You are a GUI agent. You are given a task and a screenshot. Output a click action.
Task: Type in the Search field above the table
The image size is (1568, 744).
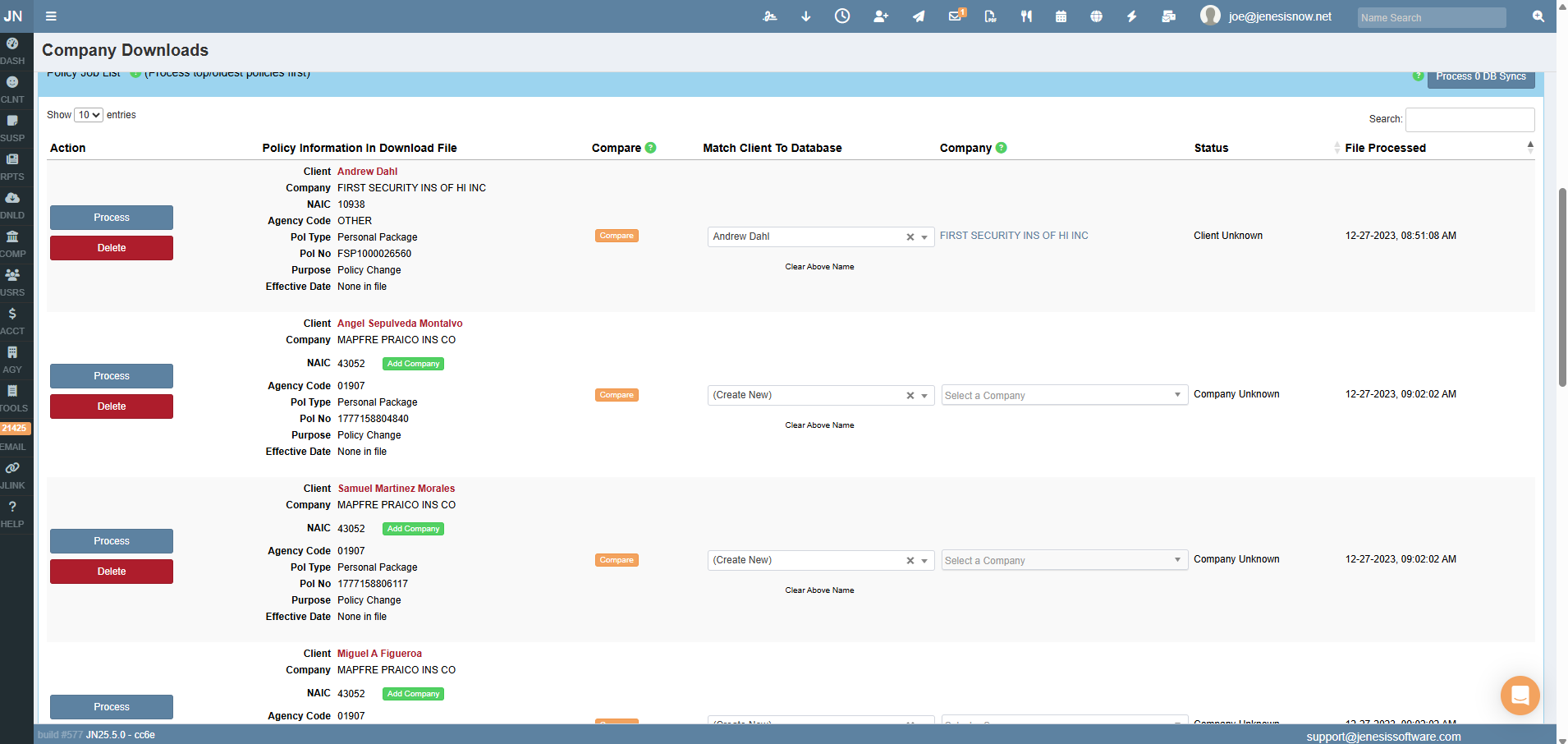[1469, 119]
